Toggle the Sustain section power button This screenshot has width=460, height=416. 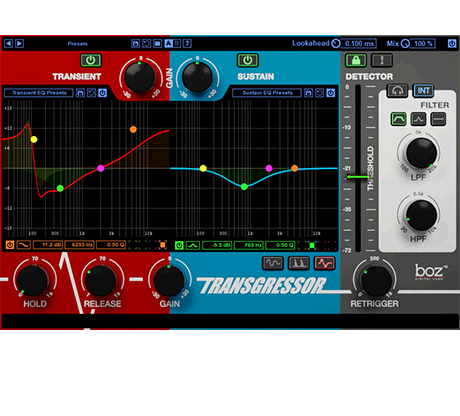[x=247, y=60]
